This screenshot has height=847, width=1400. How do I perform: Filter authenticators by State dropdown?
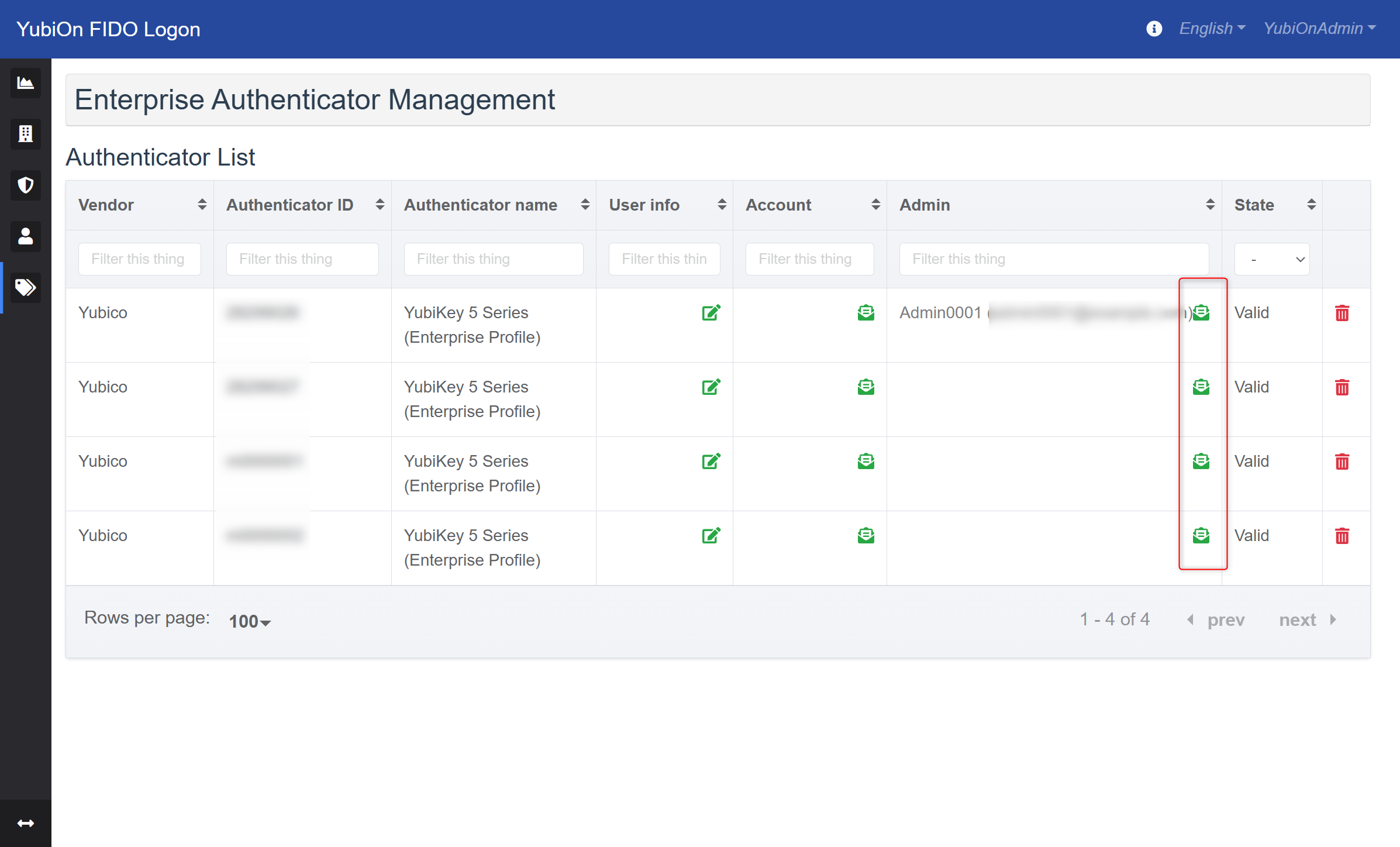pos(1271,258)
